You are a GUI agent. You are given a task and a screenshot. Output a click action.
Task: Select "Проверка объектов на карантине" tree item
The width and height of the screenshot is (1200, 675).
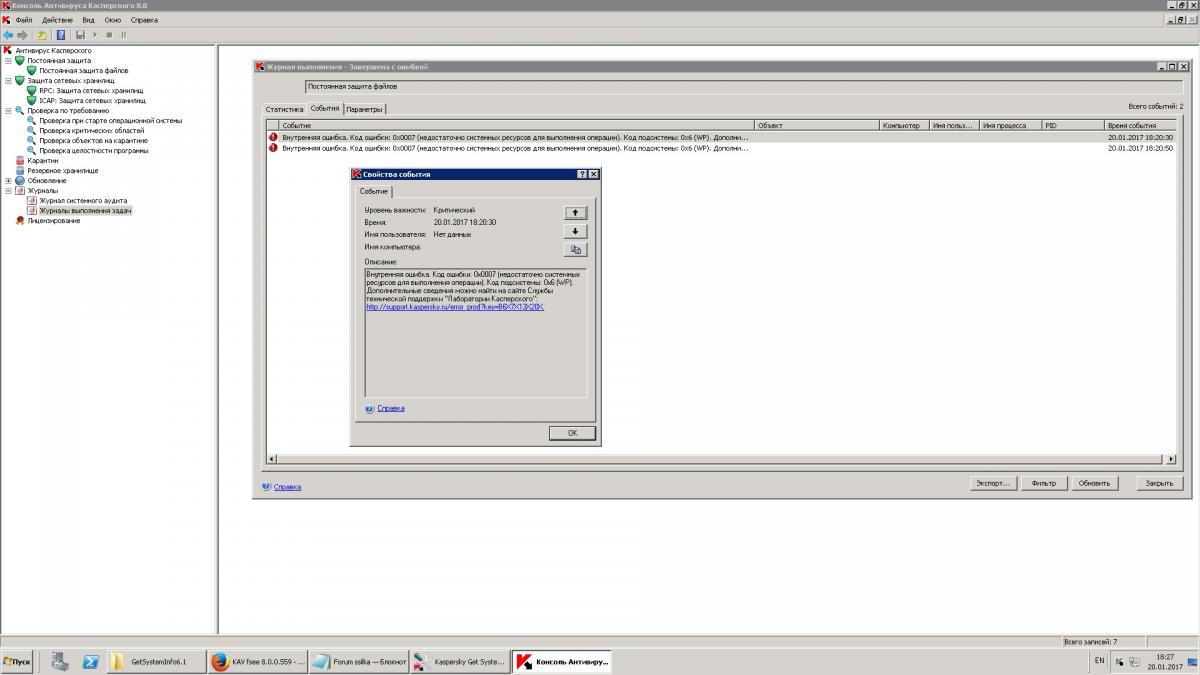(x=93, y=140)
